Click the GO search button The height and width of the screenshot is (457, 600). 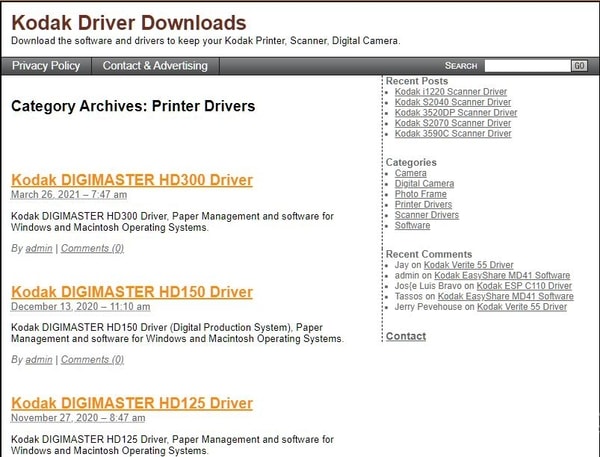tap(579, 66)
